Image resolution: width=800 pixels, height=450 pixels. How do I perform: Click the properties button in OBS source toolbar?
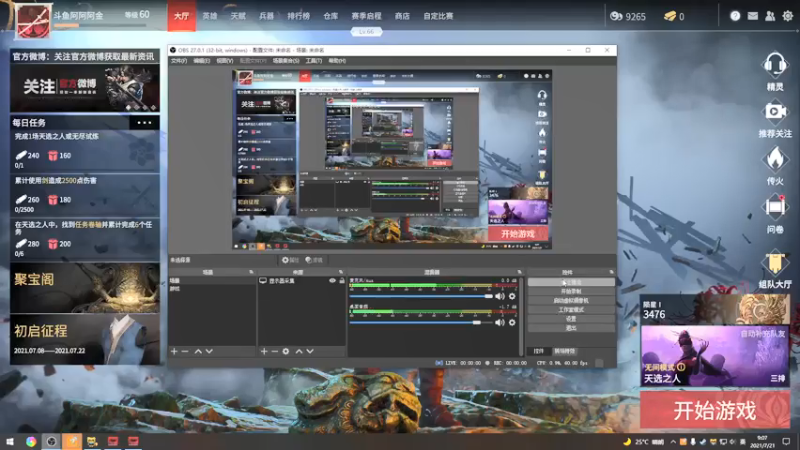coord(290,260)
